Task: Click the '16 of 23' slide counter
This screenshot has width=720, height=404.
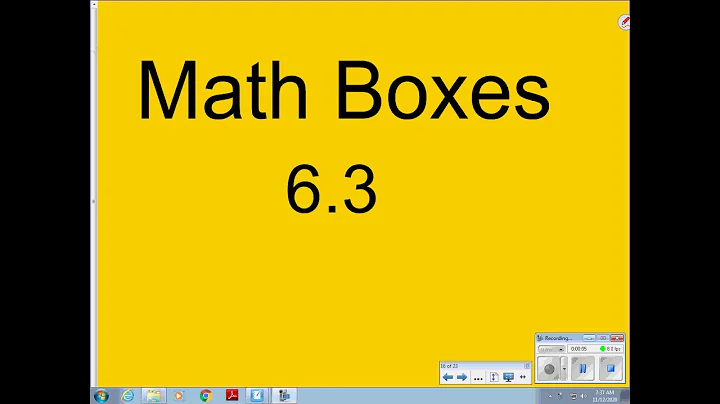Action: (x=449, y=366)
